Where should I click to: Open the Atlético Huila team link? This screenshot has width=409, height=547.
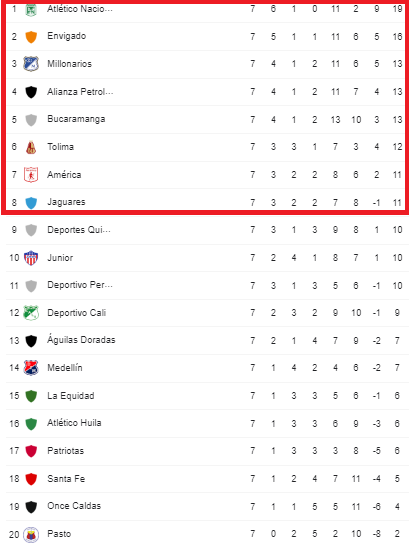pos(74,423)
